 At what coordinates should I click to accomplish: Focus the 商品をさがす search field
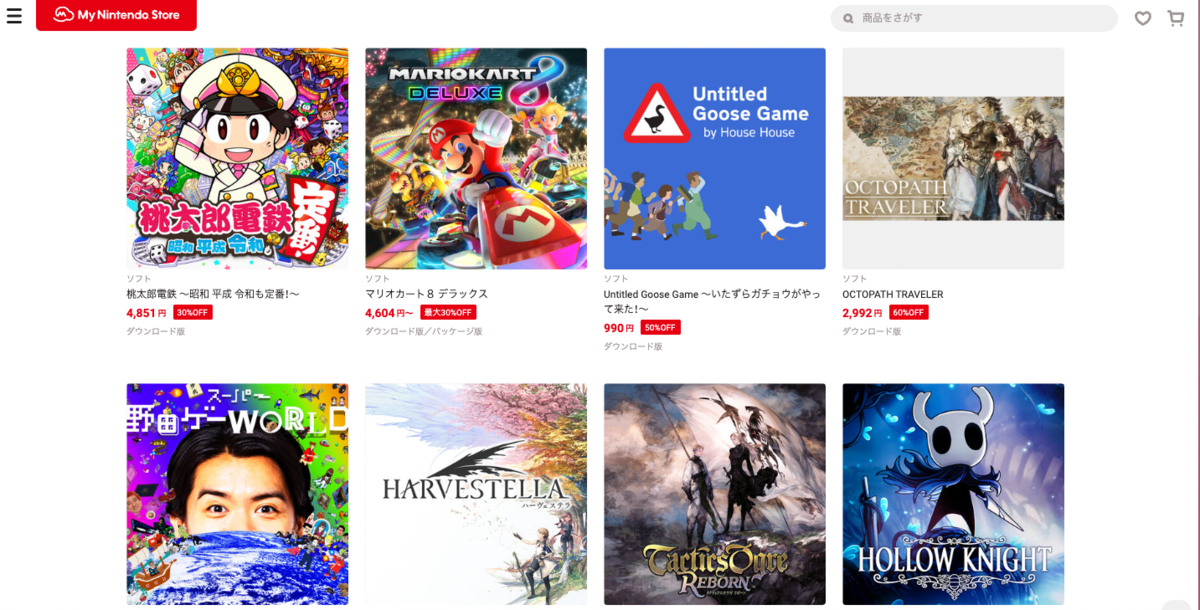974,18
